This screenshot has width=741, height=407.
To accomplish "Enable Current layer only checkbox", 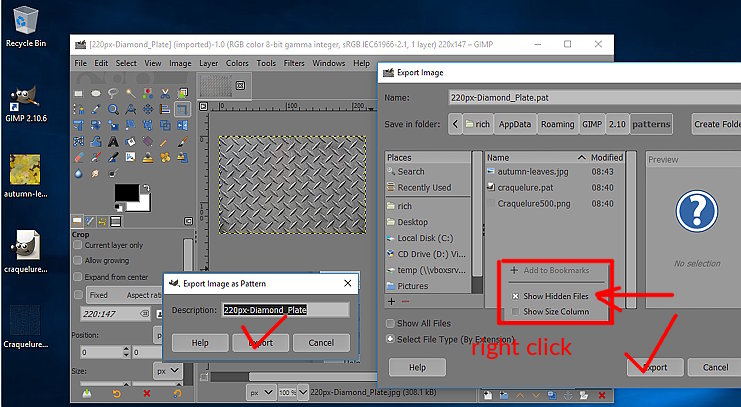I will coord(78,245).
